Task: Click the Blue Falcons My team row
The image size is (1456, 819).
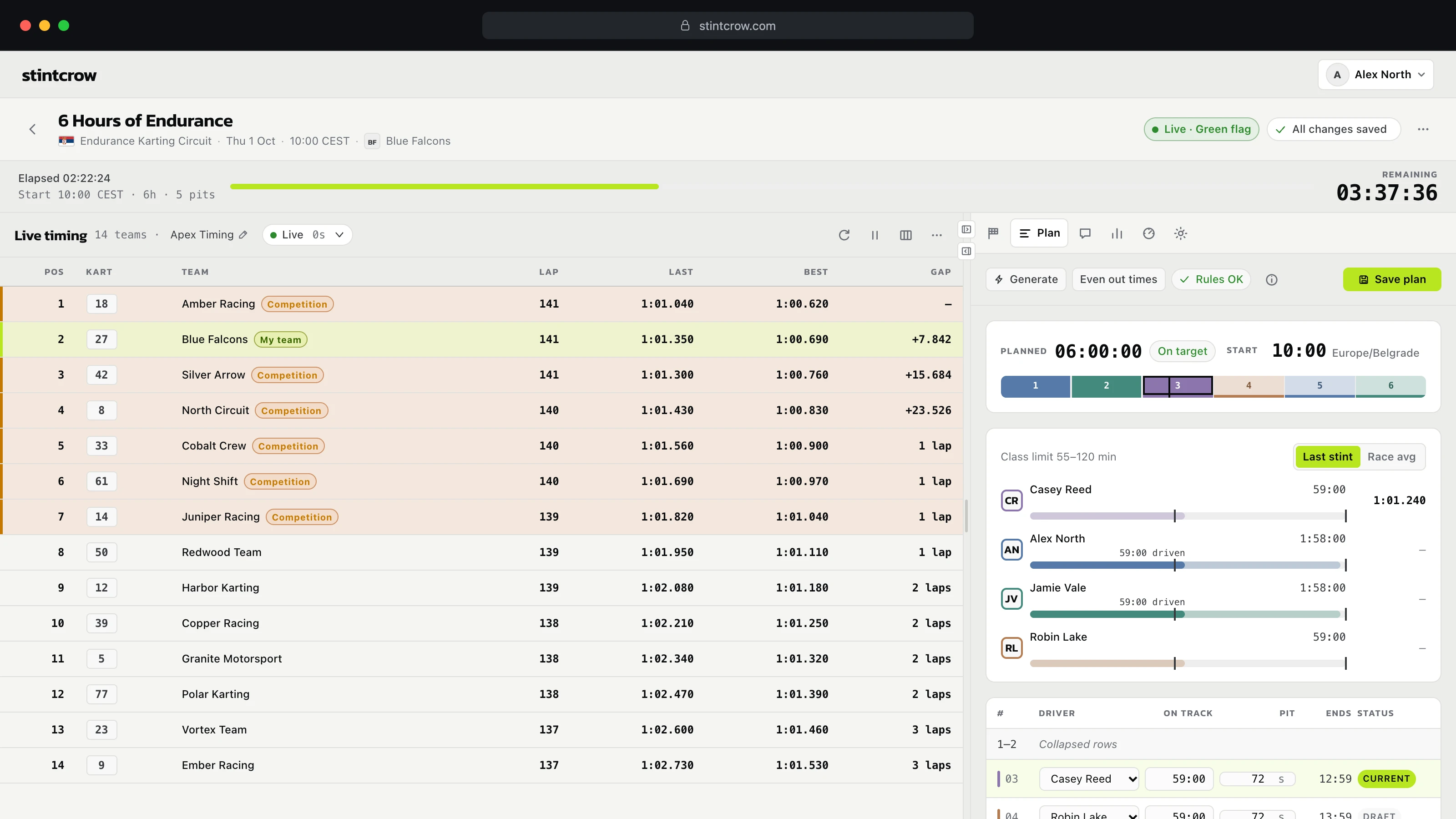Action: pyautogui.click(x=481, y=339)
